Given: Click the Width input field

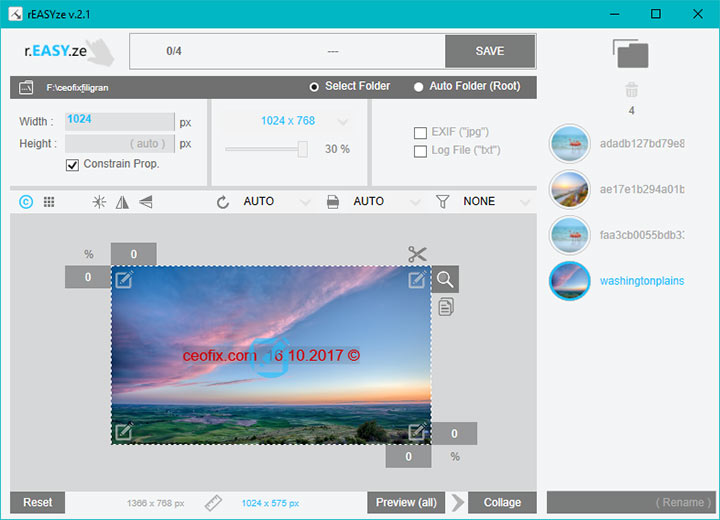Looking at the screenshot, I should tap(119, 122).
